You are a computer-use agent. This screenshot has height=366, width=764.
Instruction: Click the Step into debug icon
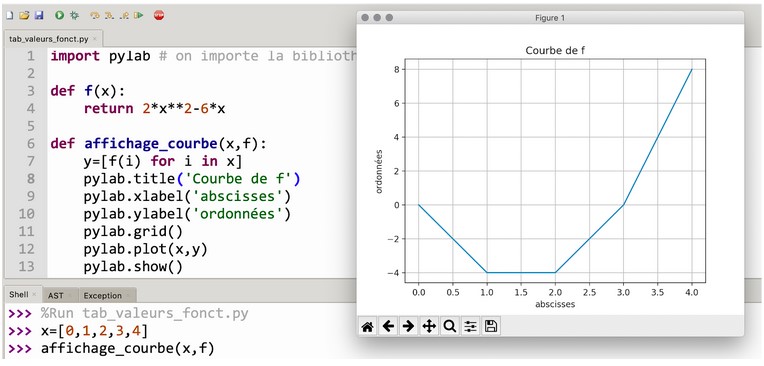[x=110, y=16]
